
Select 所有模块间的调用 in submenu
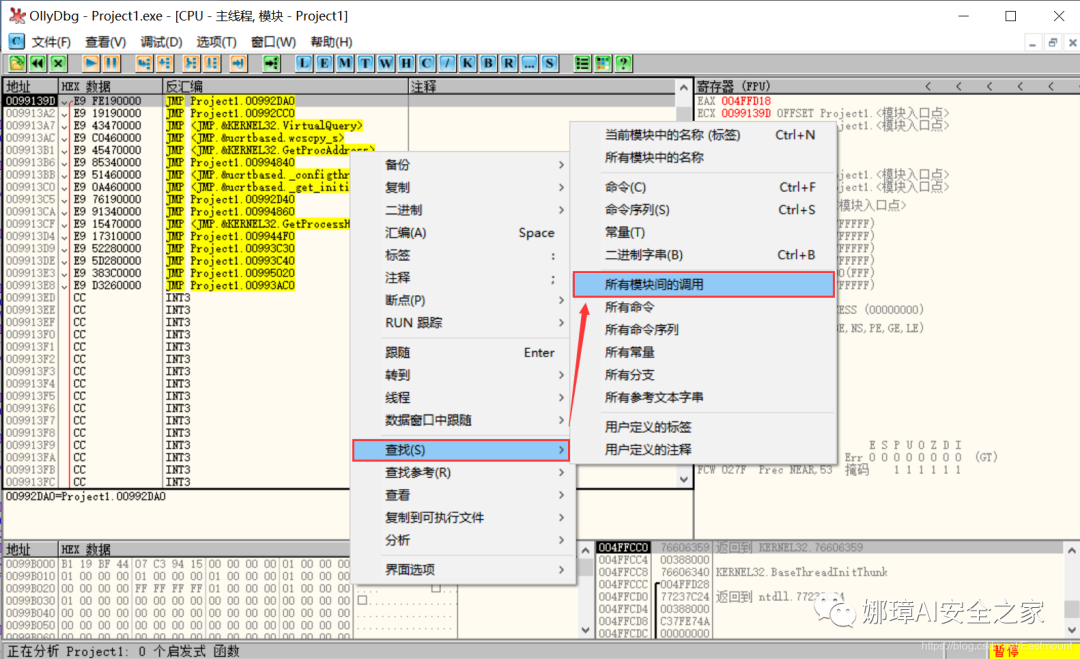(704, 284)
